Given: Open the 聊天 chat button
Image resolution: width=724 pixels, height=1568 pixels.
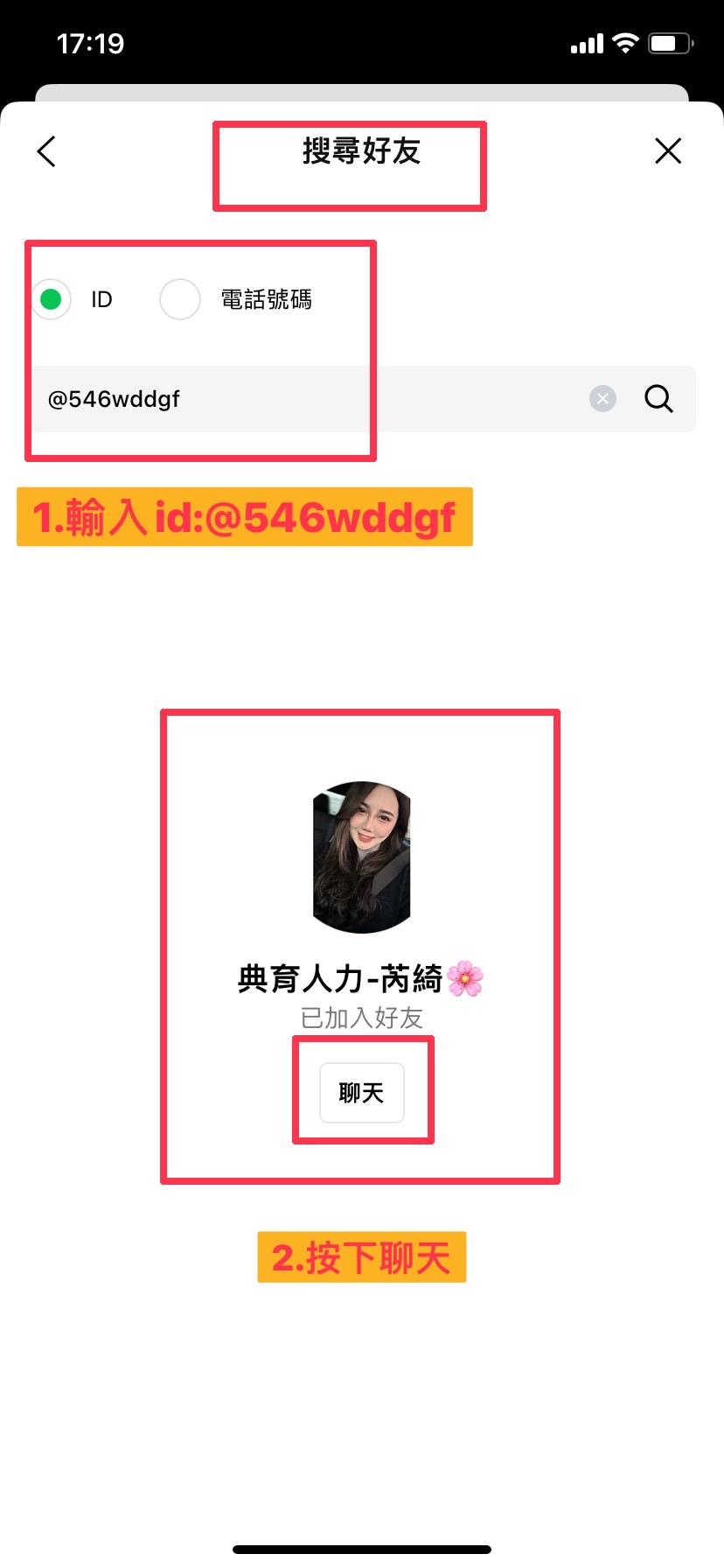Looking at the screenshot, I should tap(362, 1093).
